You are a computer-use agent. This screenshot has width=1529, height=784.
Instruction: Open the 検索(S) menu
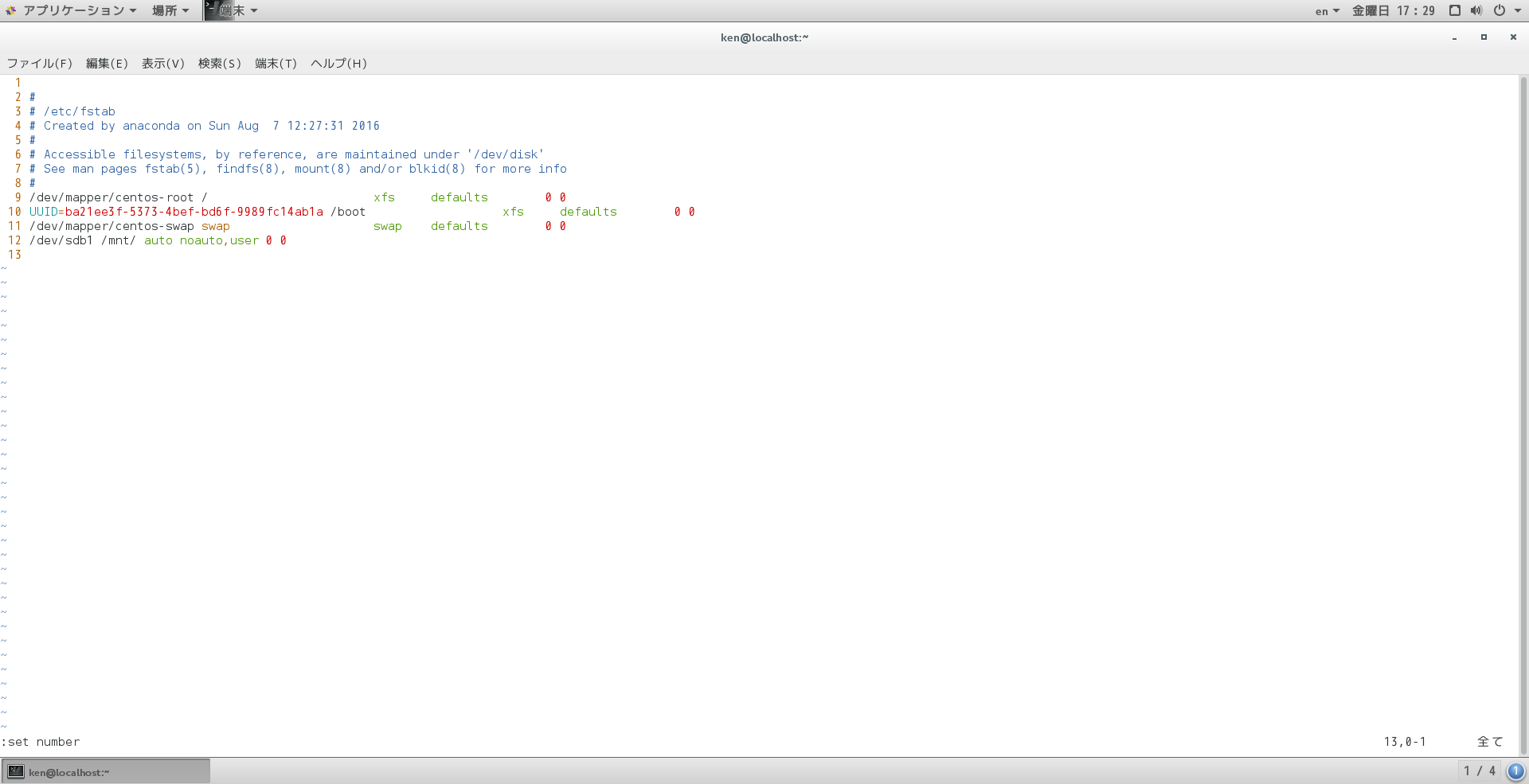coord(220,64)
